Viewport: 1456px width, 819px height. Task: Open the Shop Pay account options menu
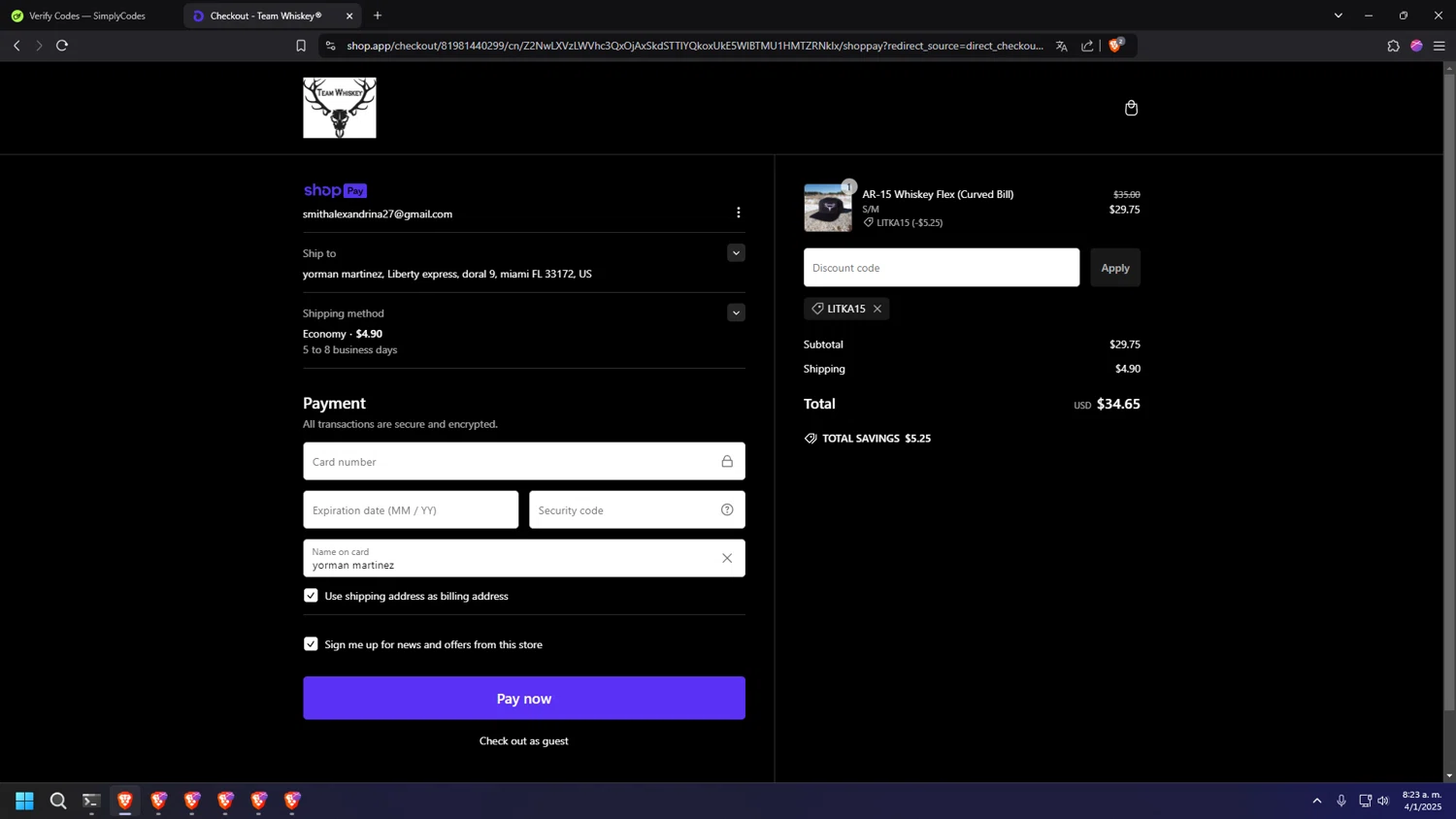(x=738, y=213)
